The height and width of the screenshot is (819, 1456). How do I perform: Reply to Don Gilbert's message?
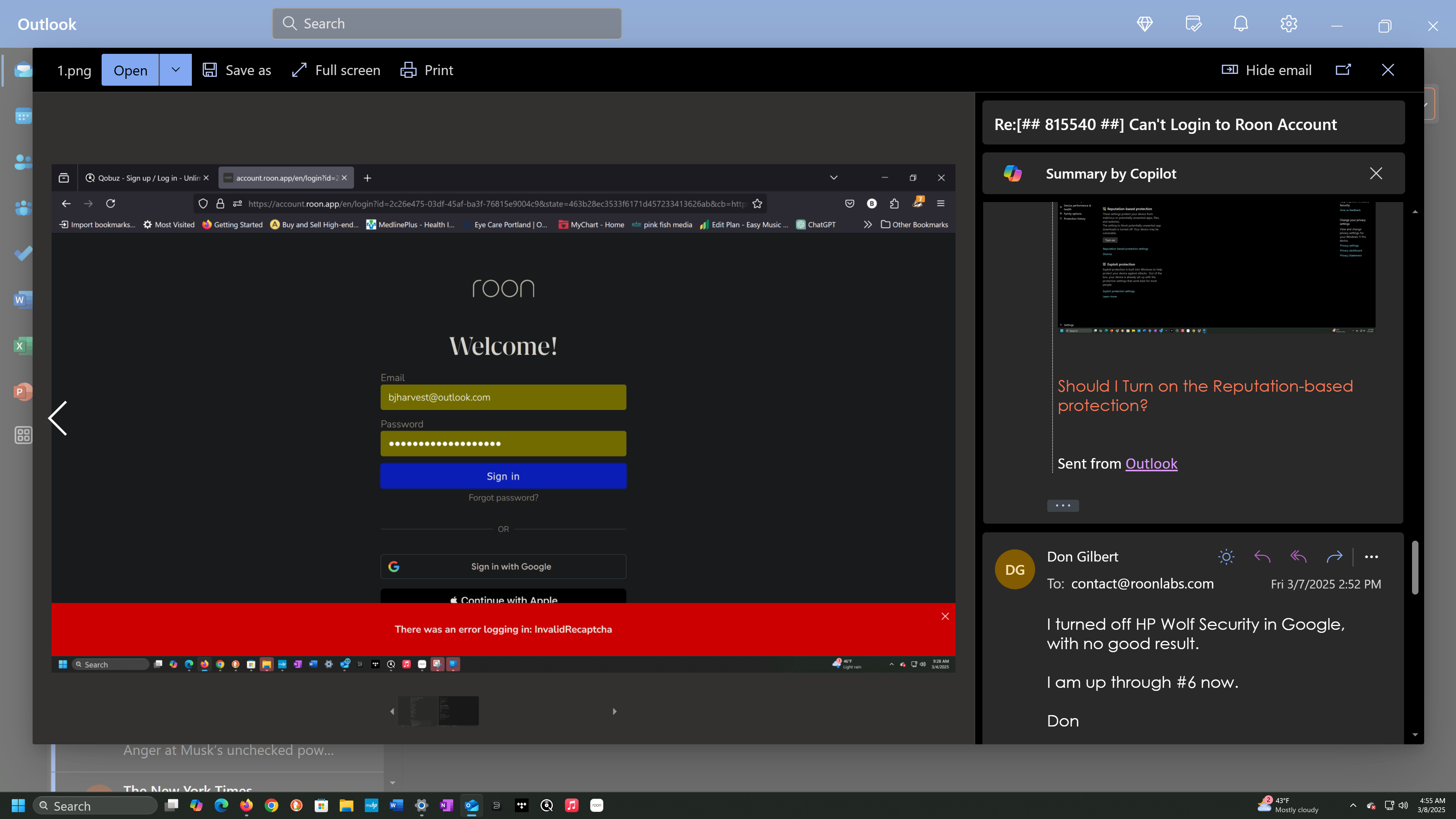pos(1262,557)
